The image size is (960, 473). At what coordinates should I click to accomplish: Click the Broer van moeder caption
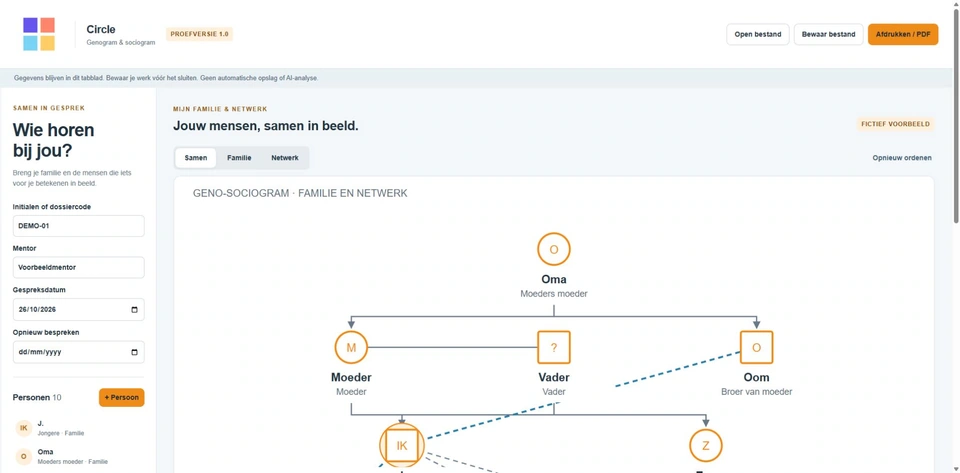[756, 392]
